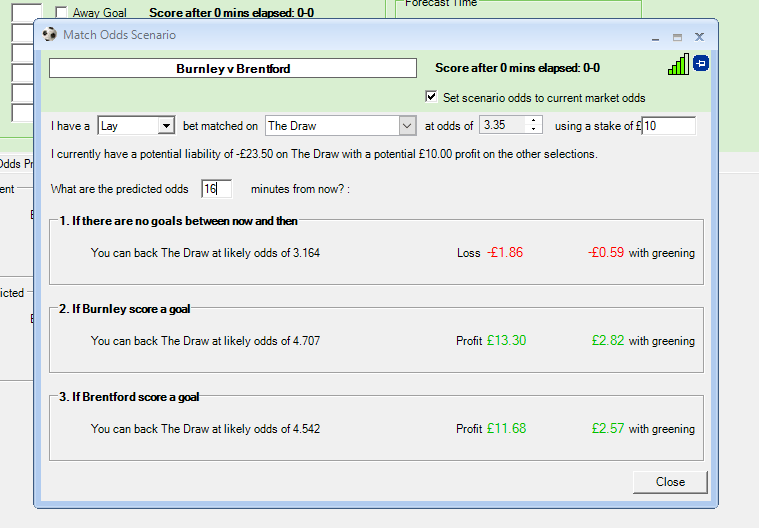Open the Lay bet type dropdown

[x=165, y=126]
